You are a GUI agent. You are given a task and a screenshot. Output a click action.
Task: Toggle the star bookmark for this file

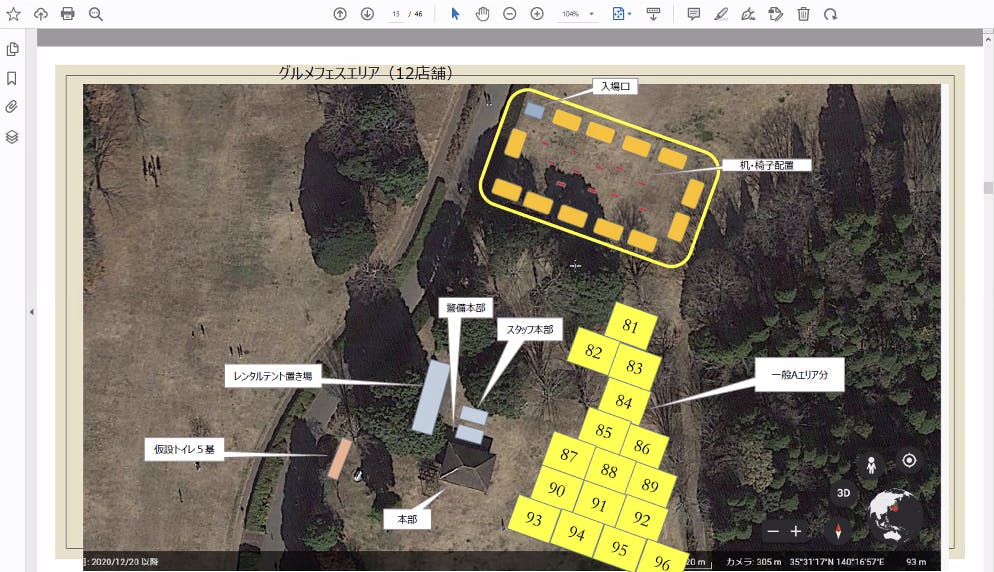pyautogui.click(x=13, y=14)
